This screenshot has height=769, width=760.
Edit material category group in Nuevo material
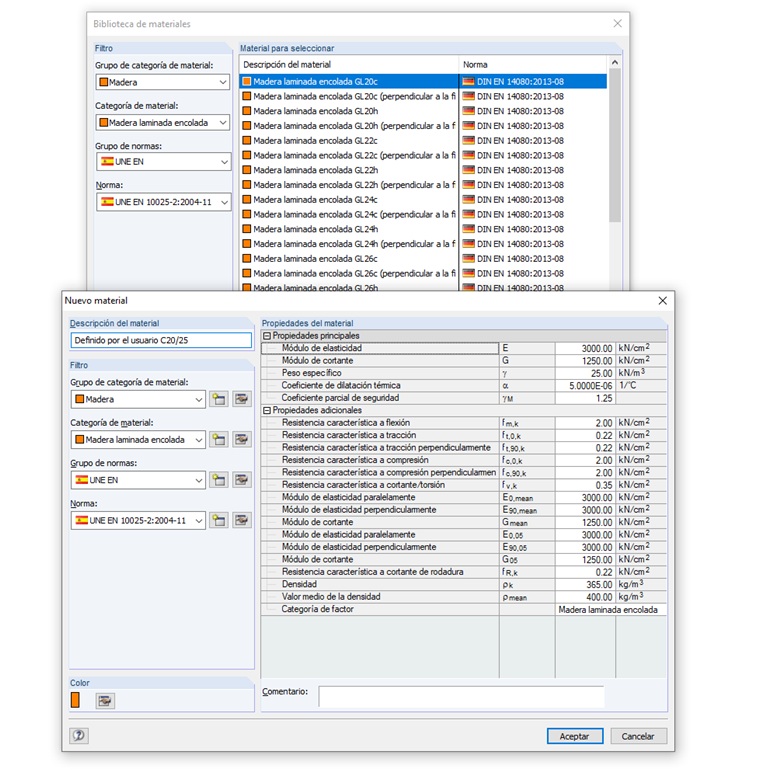[x=241, y=399]
